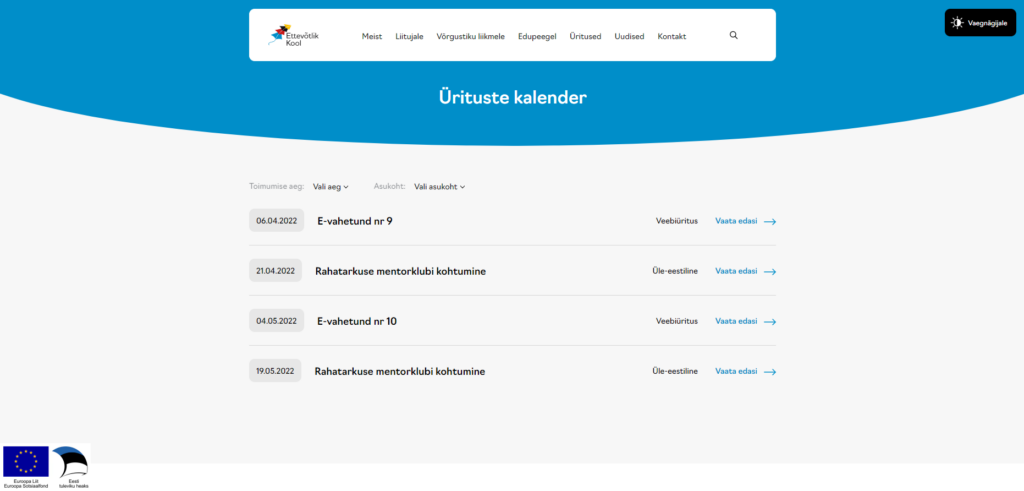Click the 19.05.2022 date badge
Viewport: 1024px width, 491px height.
coord(275,371)
